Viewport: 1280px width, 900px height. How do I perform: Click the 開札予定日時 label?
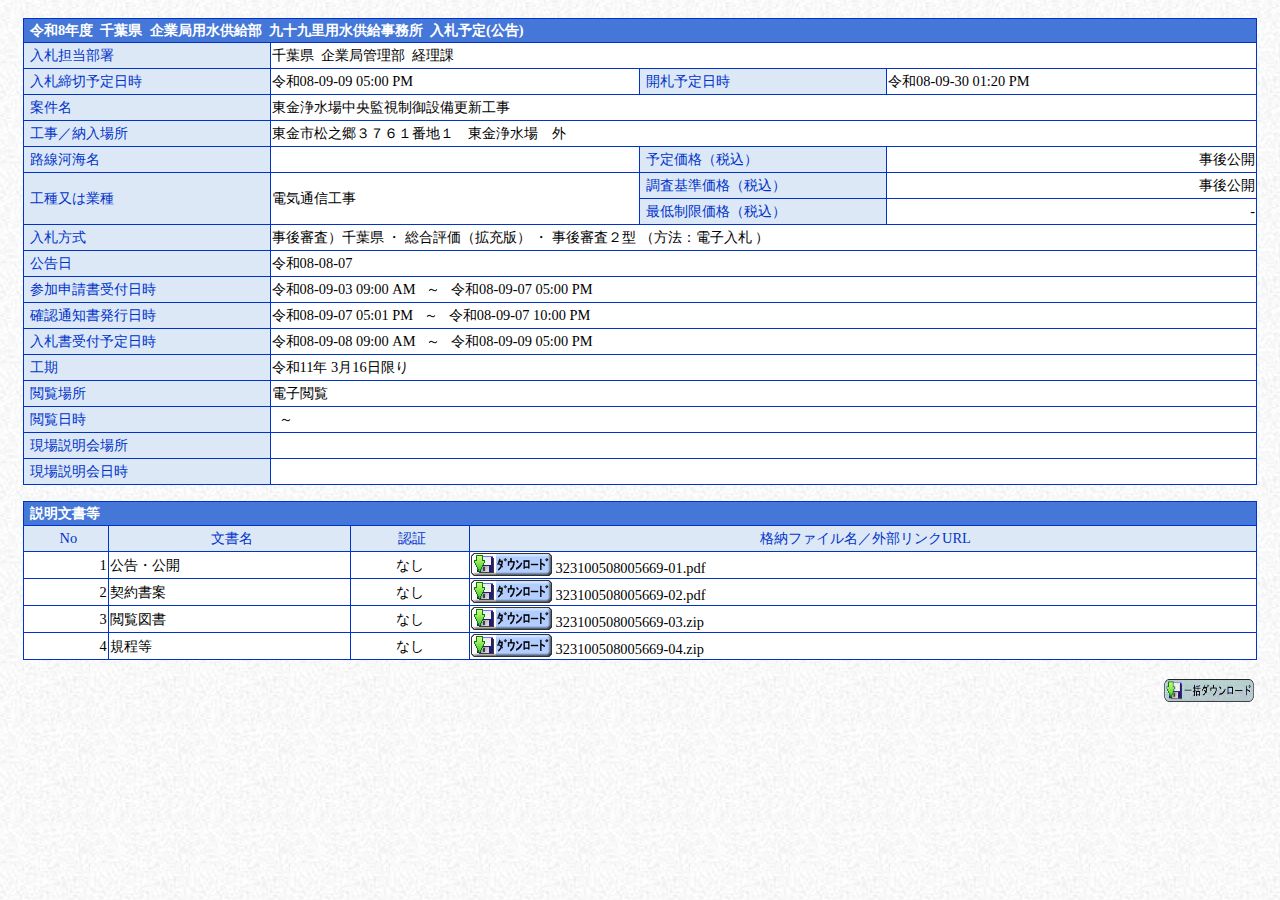click(763, 82)
